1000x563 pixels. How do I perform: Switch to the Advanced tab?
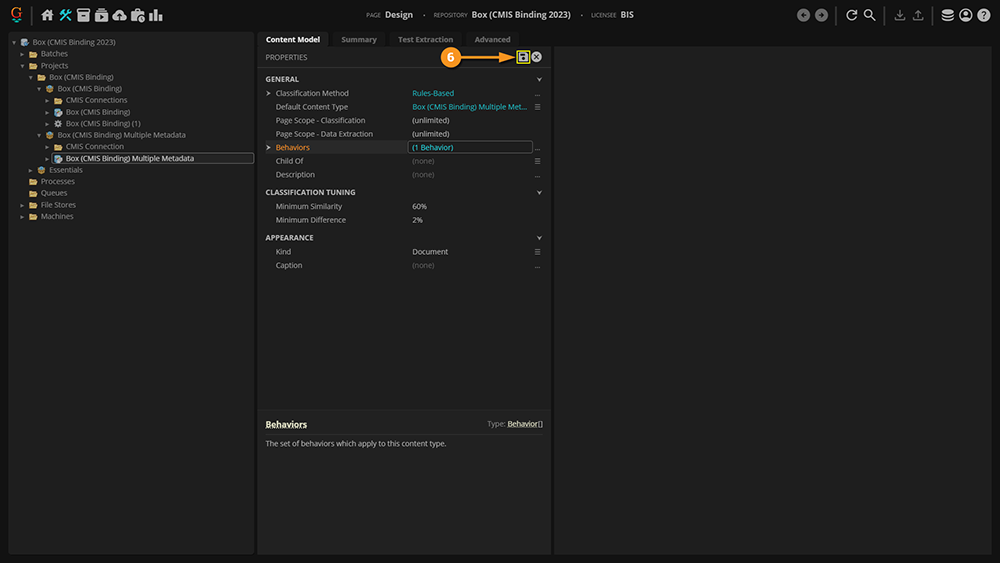tap(492, 40)
